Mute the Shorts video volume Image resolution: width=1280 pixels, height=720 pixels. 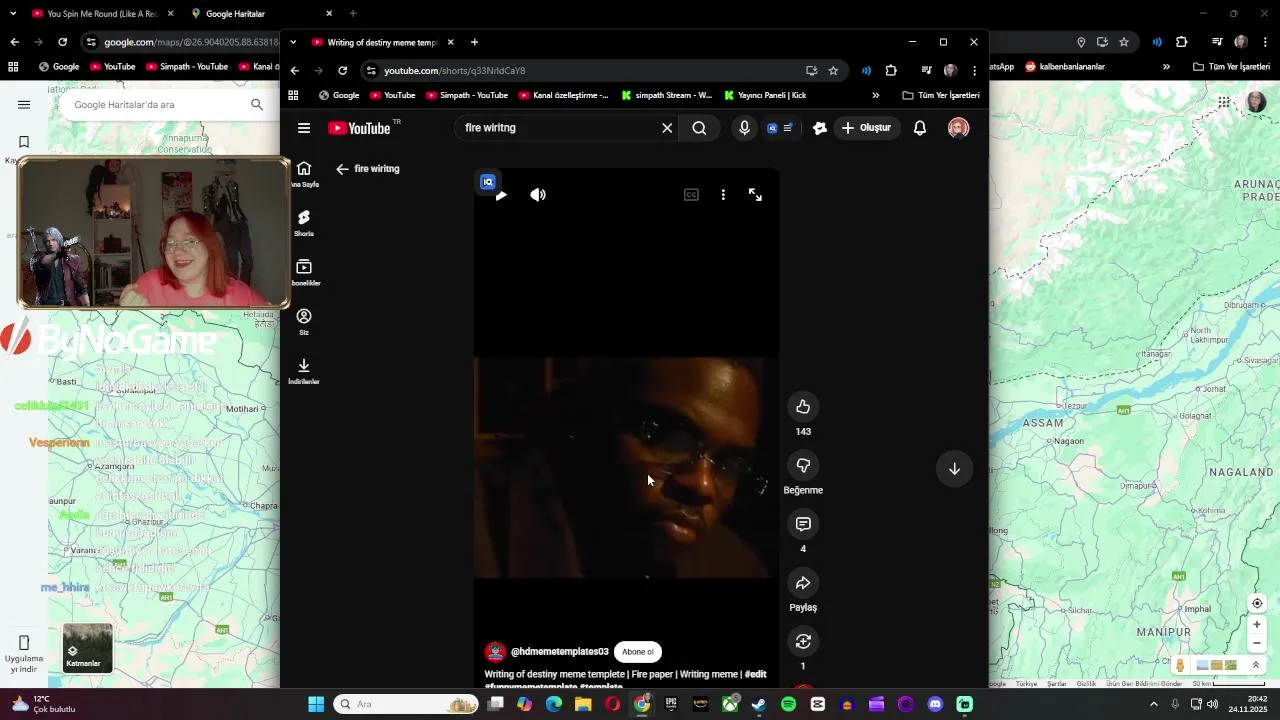point(538,195)
